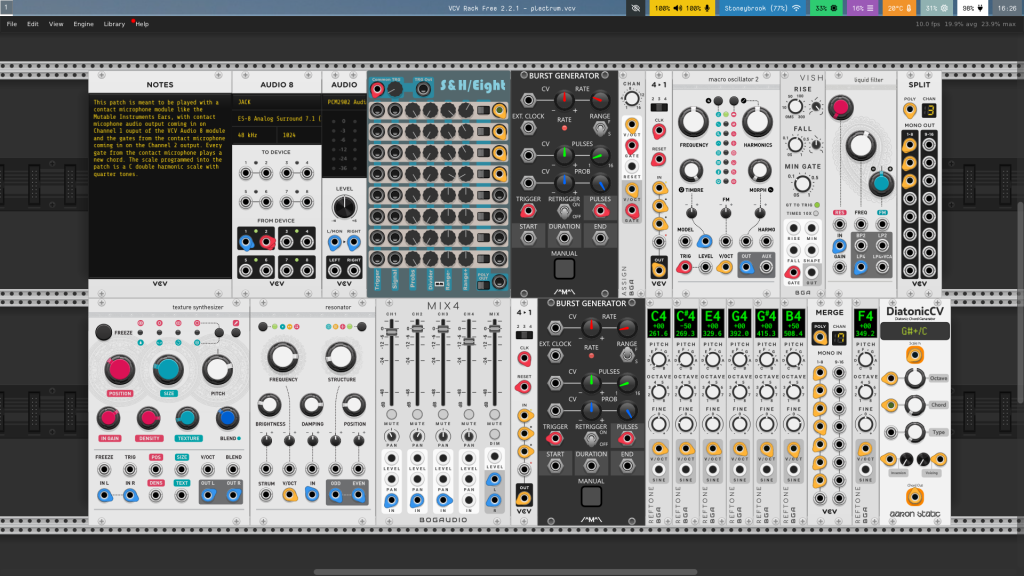Select the SPLIT module POLY input port
This screenshot has width=1024, height=576.
coord(909,110)
